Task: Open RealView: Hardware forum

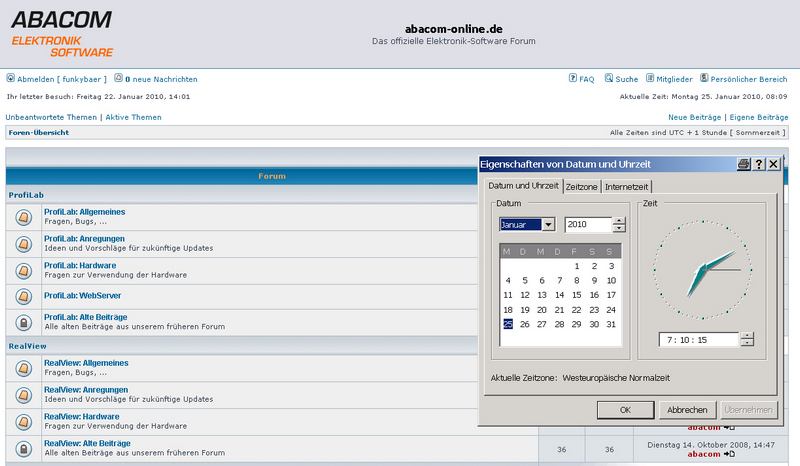Action: pos(82,416)
